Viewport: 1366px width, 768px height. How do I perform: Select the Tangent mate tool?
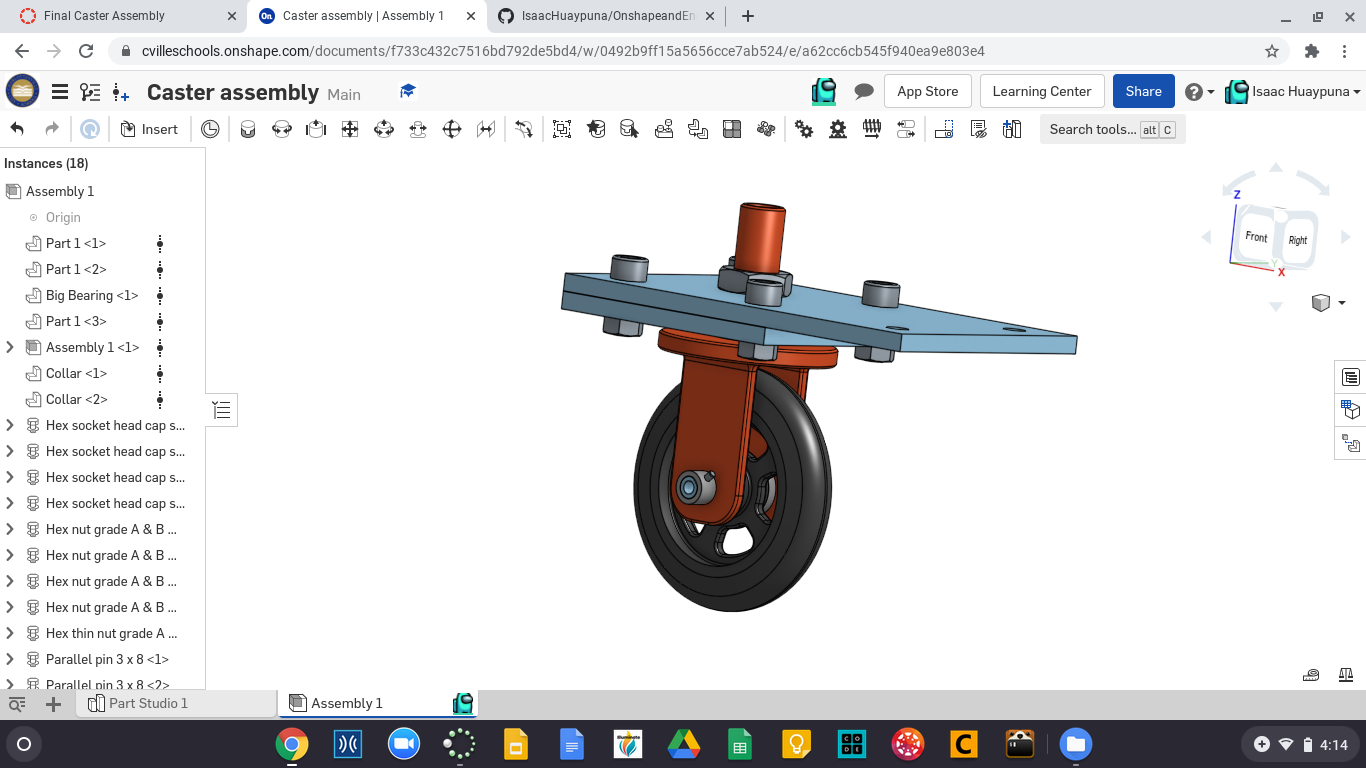(524, 129)
